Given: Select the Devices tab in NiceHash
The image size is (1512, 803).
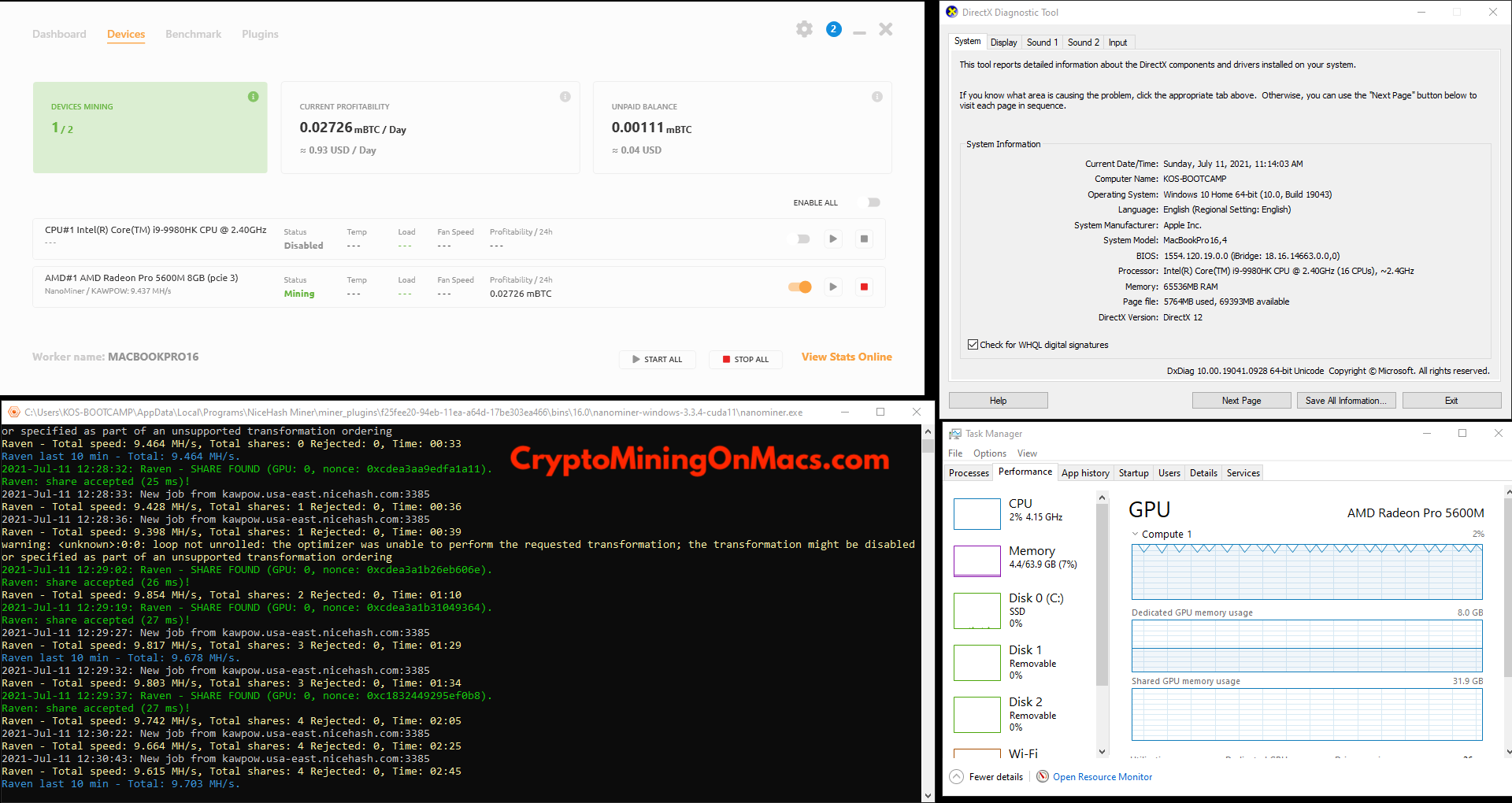Looking at the screenshot, I should click(x=126, y=34).
